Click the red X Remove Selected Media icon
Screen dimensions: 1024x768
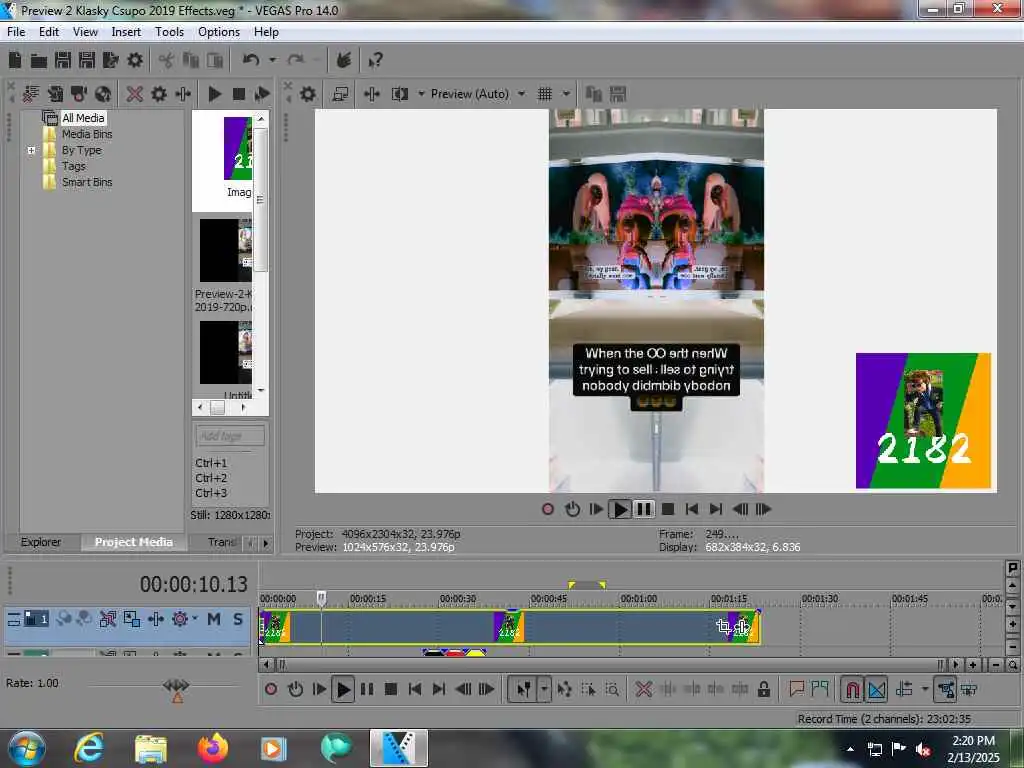pos(135,94)
